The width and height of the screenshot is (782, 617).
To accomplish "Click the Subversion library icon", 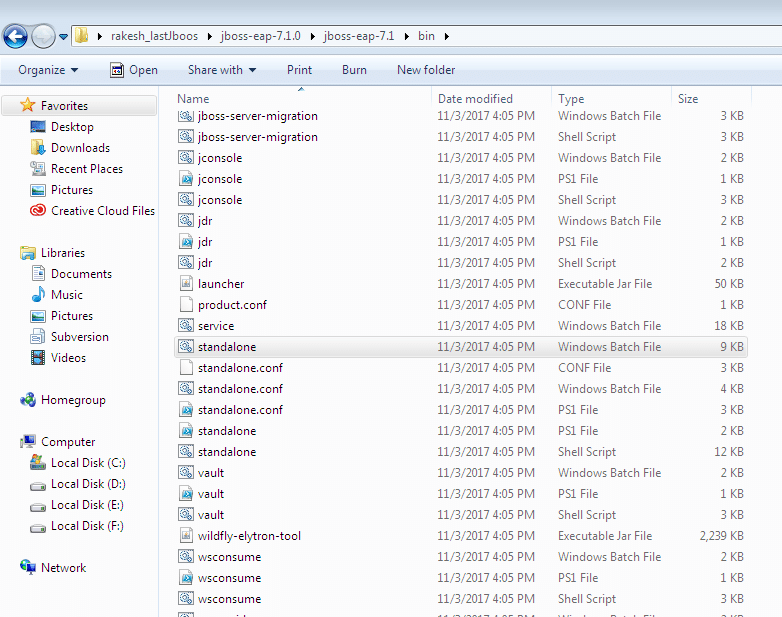I will 38,337.
